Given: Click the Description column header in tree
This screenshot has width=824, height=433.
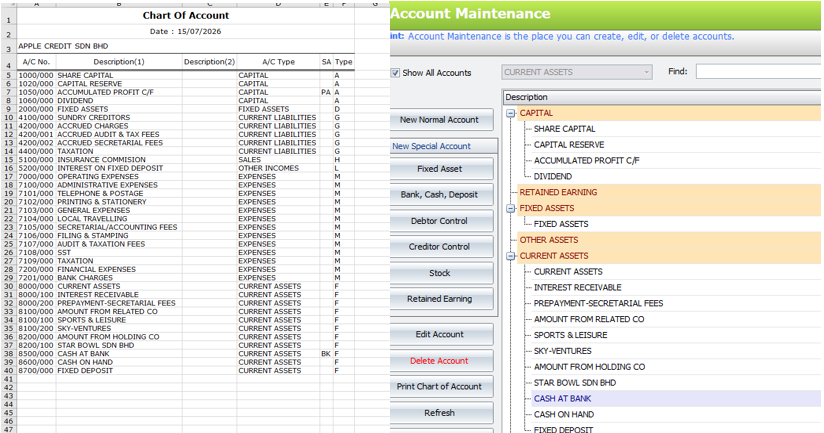Looking at the screenshot, I should (x=662, y=97).
